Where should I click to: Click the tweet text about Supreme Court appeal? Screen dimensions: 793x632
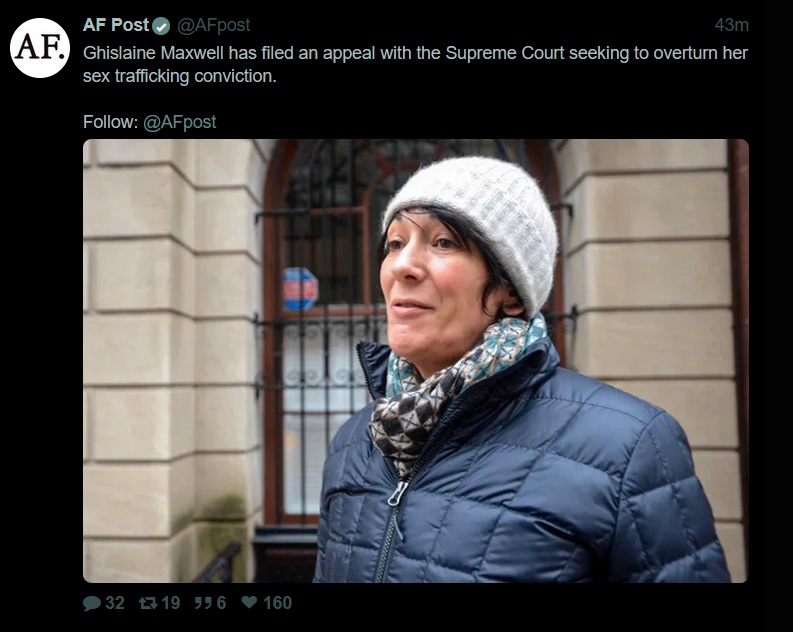pyautogui.click(x=415, y=53)
